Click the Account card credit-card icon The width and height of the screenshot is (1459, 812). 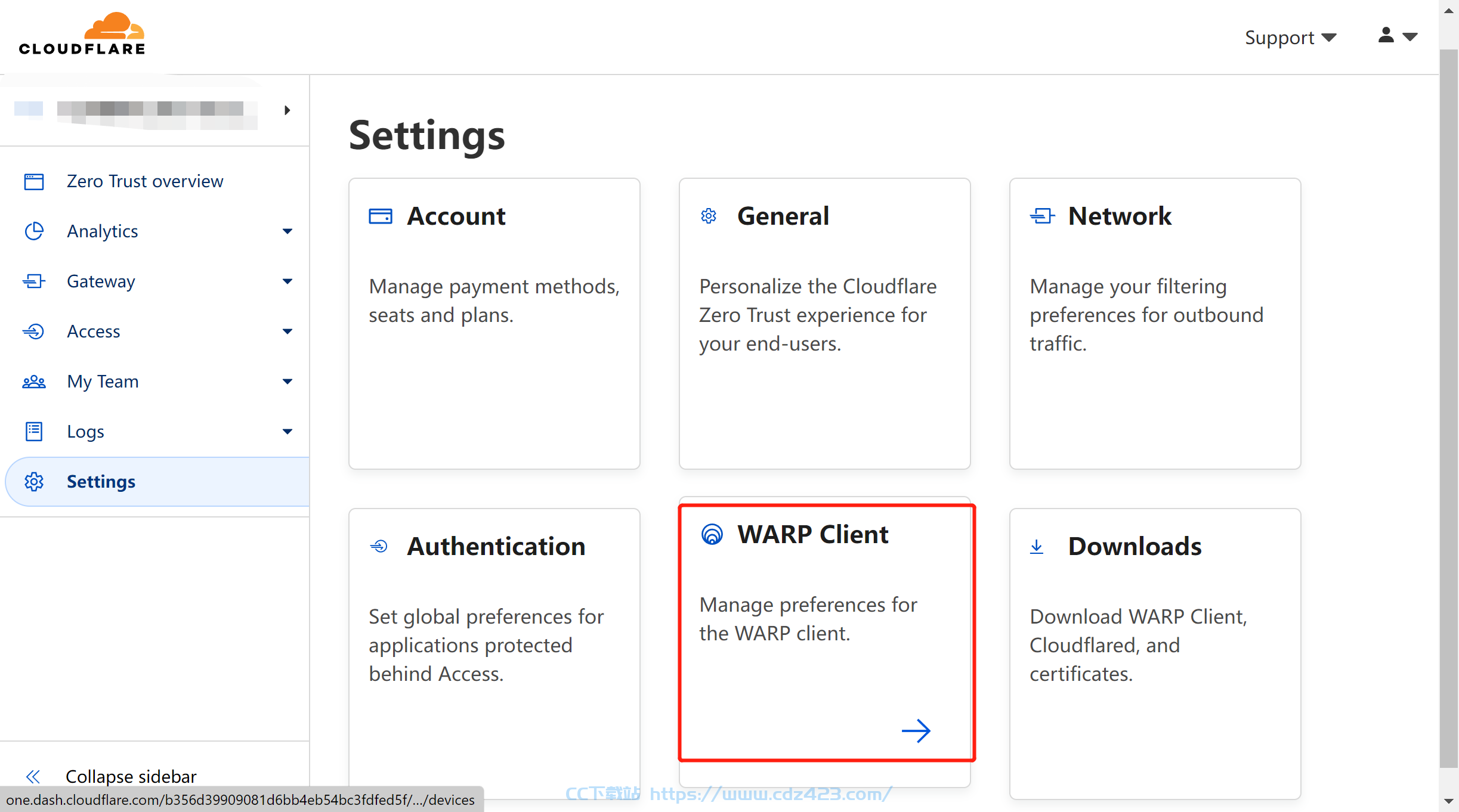point(381,216)
